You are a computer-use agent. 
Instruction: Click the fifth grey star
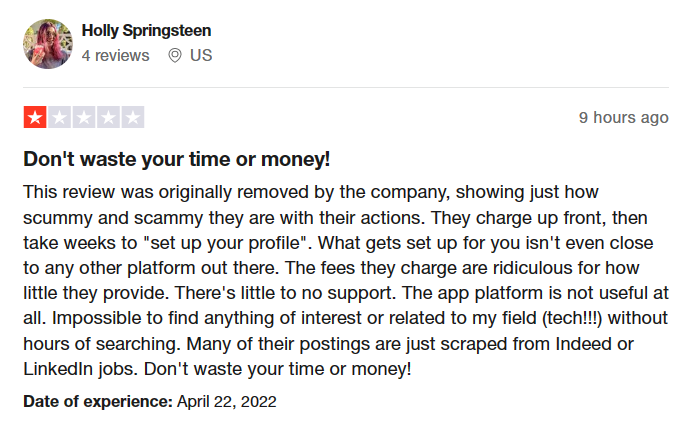tap(133, 117)
